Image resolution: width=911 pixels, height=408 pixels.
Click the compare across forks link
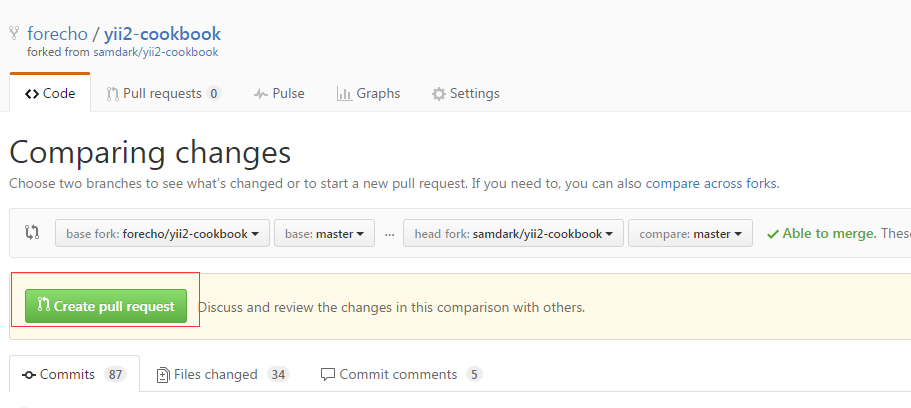coord(711,184)
